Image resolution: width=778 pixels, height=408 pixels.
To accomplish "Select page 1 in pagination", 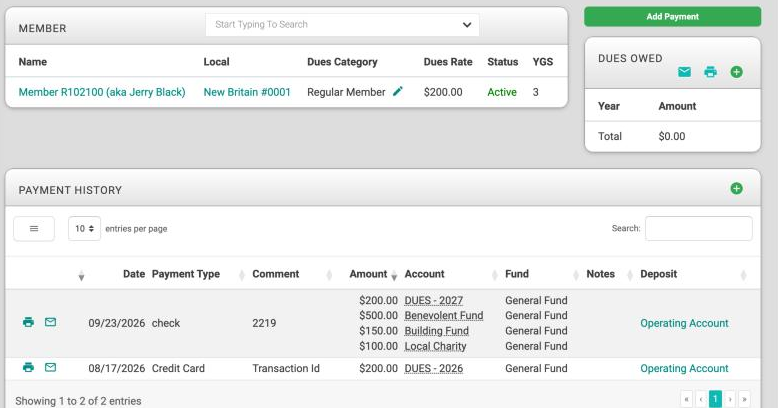I will click(715, 399).
